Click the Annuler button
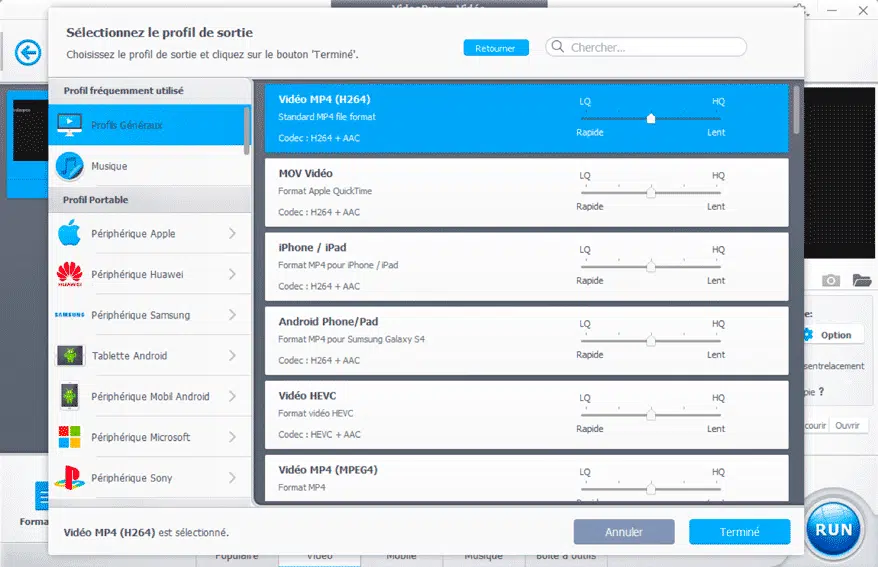The width and height of the screenshot is (878, 567). [624, 532]
